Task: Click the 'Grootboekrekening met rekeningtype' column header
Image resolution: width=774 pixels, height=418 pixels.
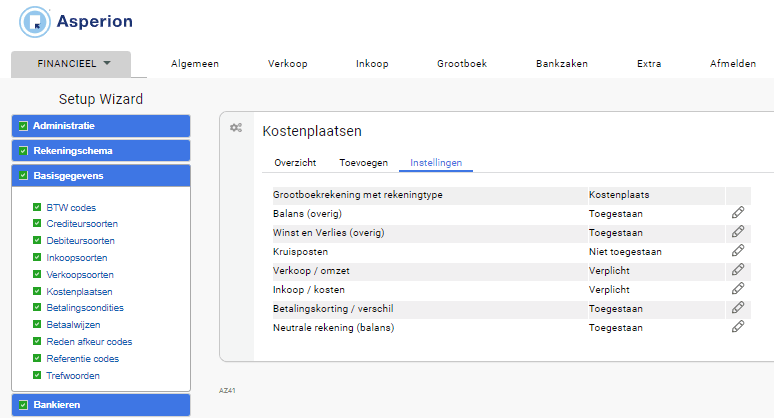Action: click(x=357, y=194)
